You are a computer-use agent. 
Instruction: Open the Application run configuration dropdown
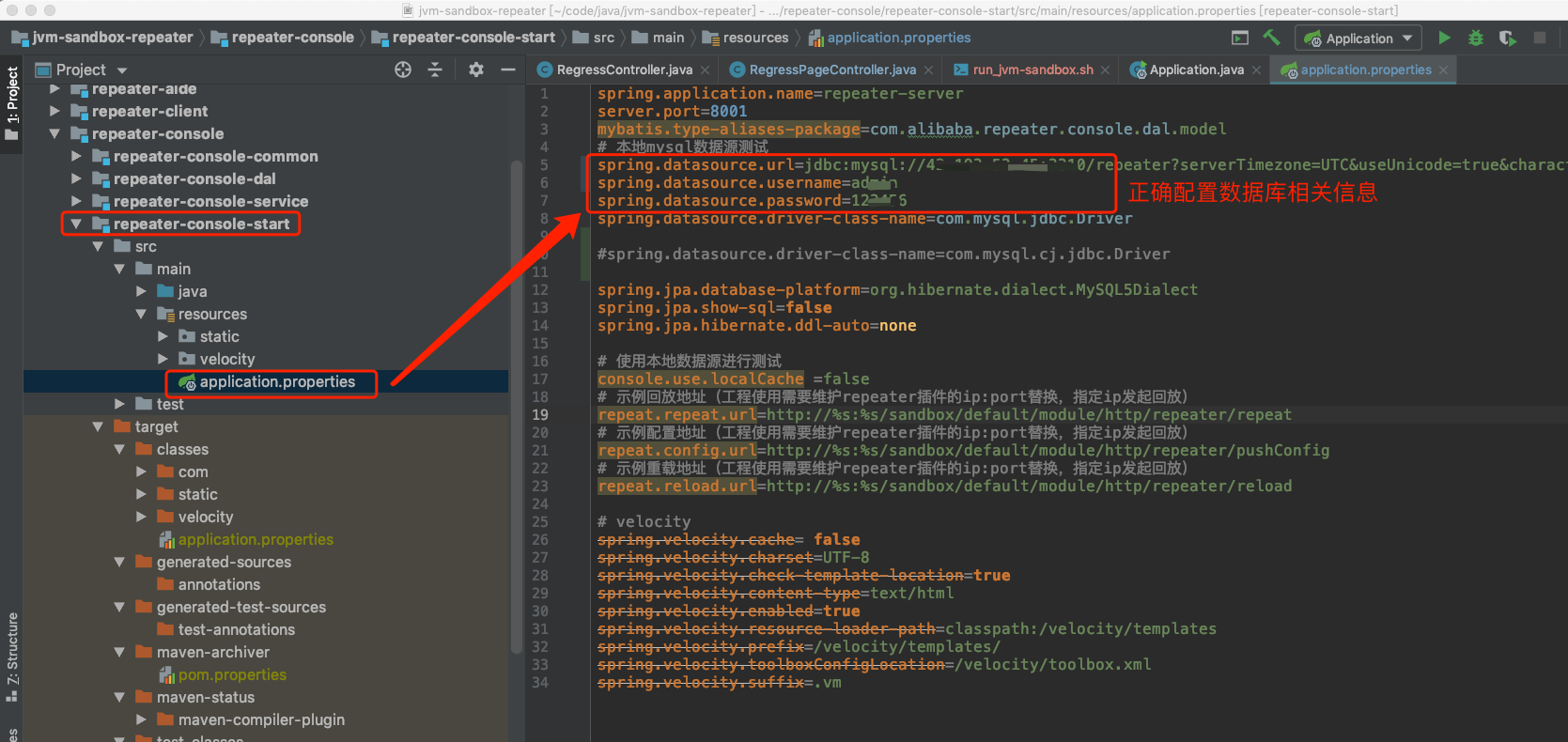click(x=1358, y=39)
